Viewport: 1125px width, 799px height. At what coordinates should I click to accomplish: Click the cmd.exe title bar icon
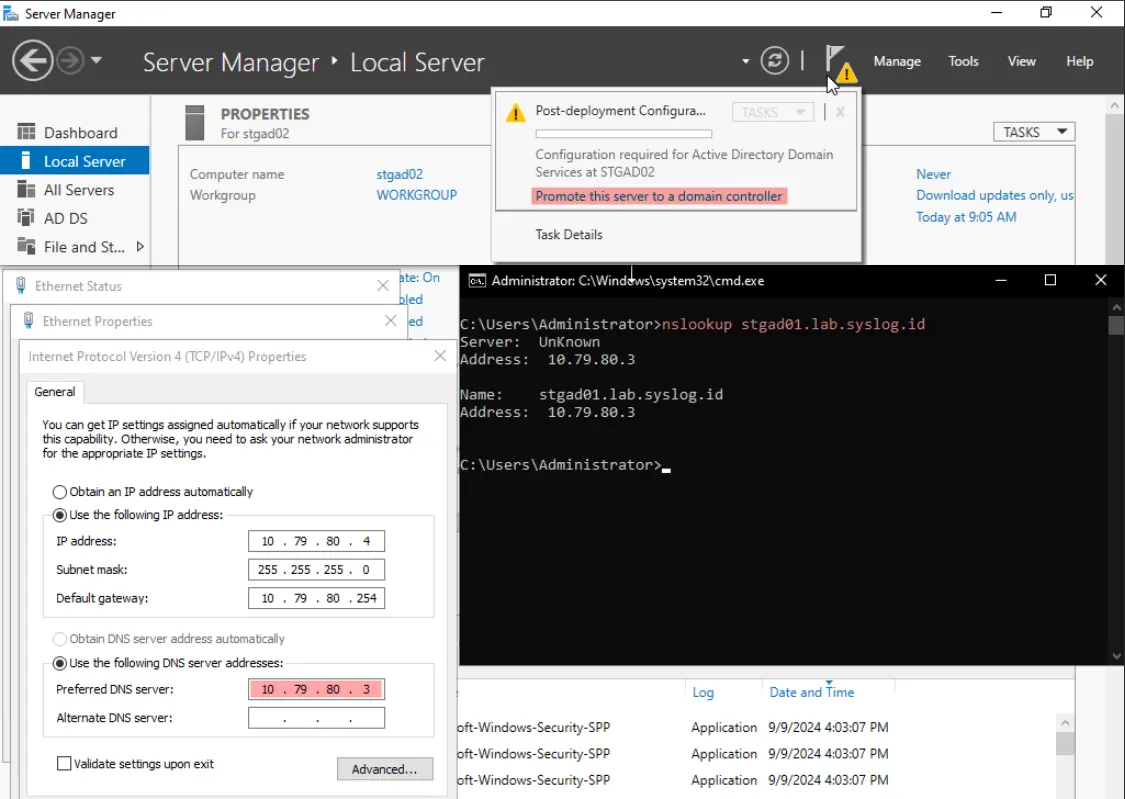(477, 280)
